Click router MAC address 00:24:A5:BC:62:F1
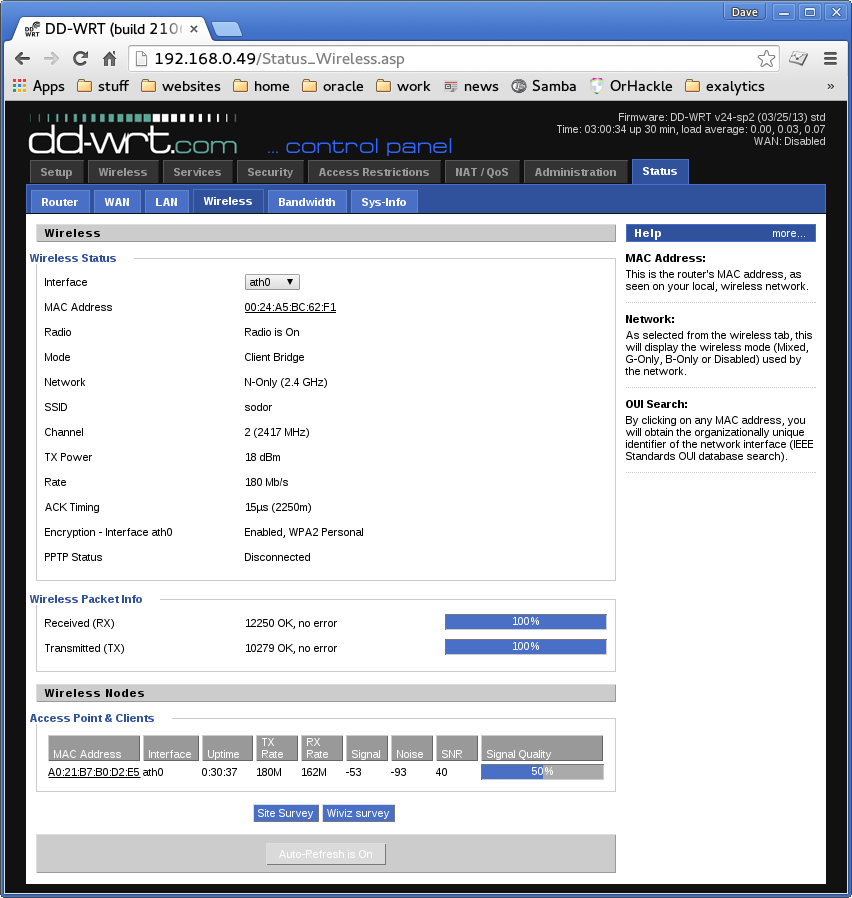The image size is (852, 898). coord(290,307)
